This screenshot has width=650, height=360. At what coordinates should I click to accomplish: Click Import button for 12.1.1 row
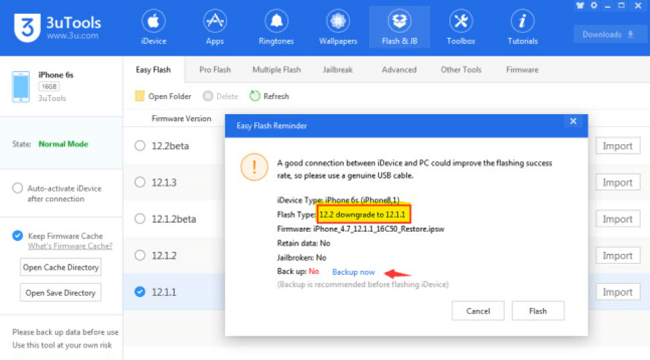pos(618,292)
